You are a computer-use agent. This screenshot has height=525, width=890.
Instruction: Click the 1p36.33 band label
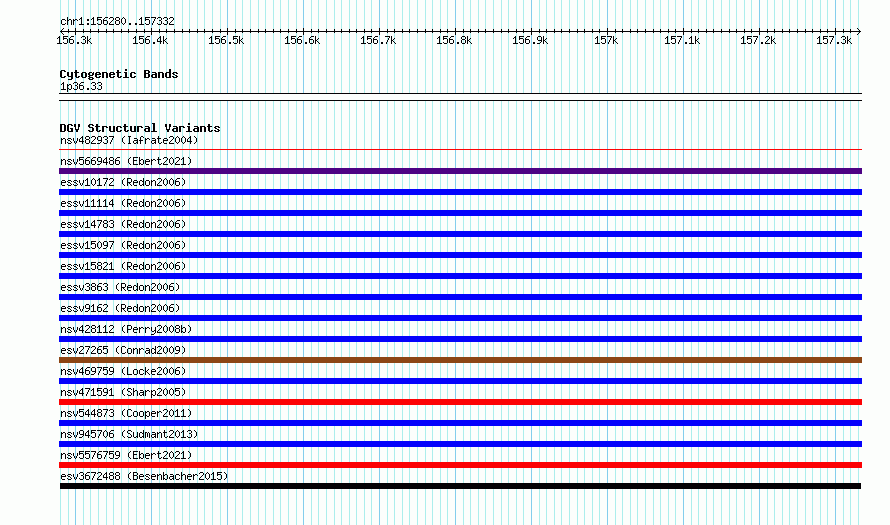(81, 86)
